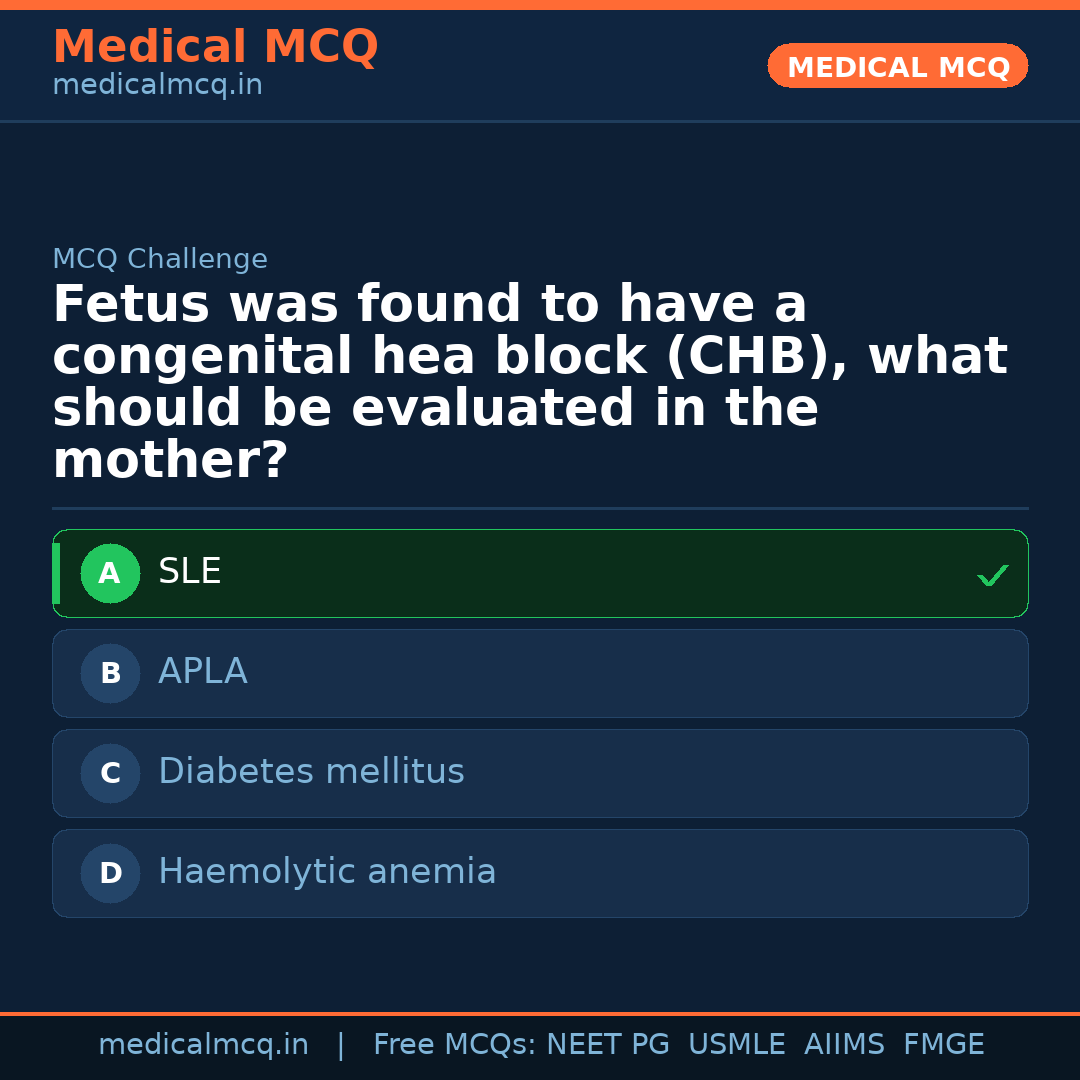Click the circle B option badge
This screenshot has width=1080, height=1080.
tap(110, 674)
